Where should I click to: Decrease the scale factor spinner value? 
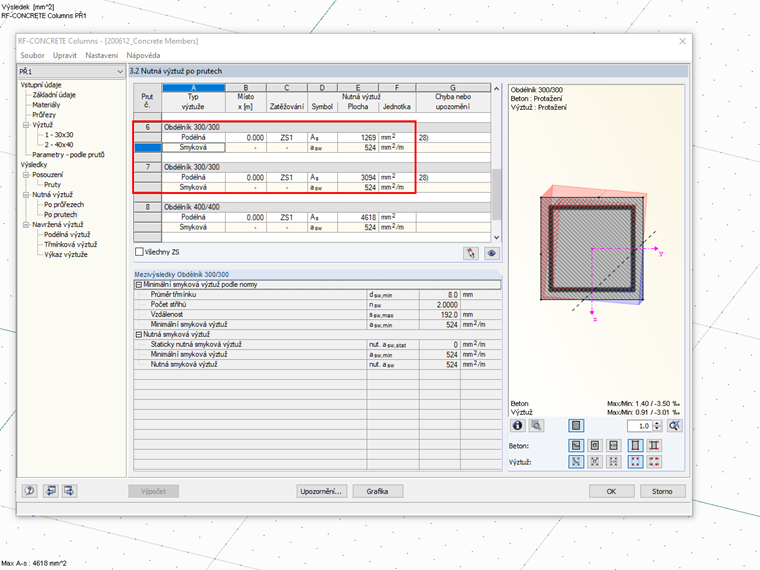click(x=657, y=429)
